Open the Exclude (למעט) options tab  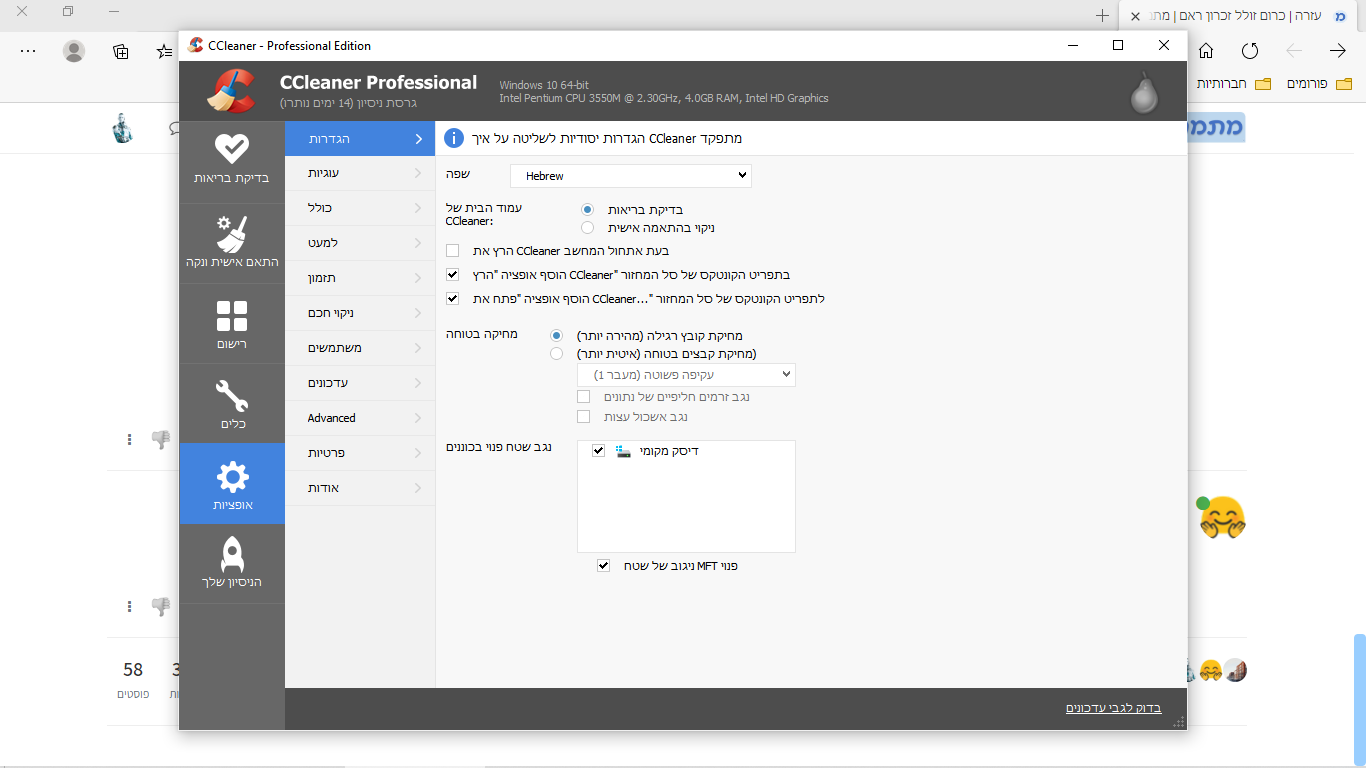click(360, 243)
